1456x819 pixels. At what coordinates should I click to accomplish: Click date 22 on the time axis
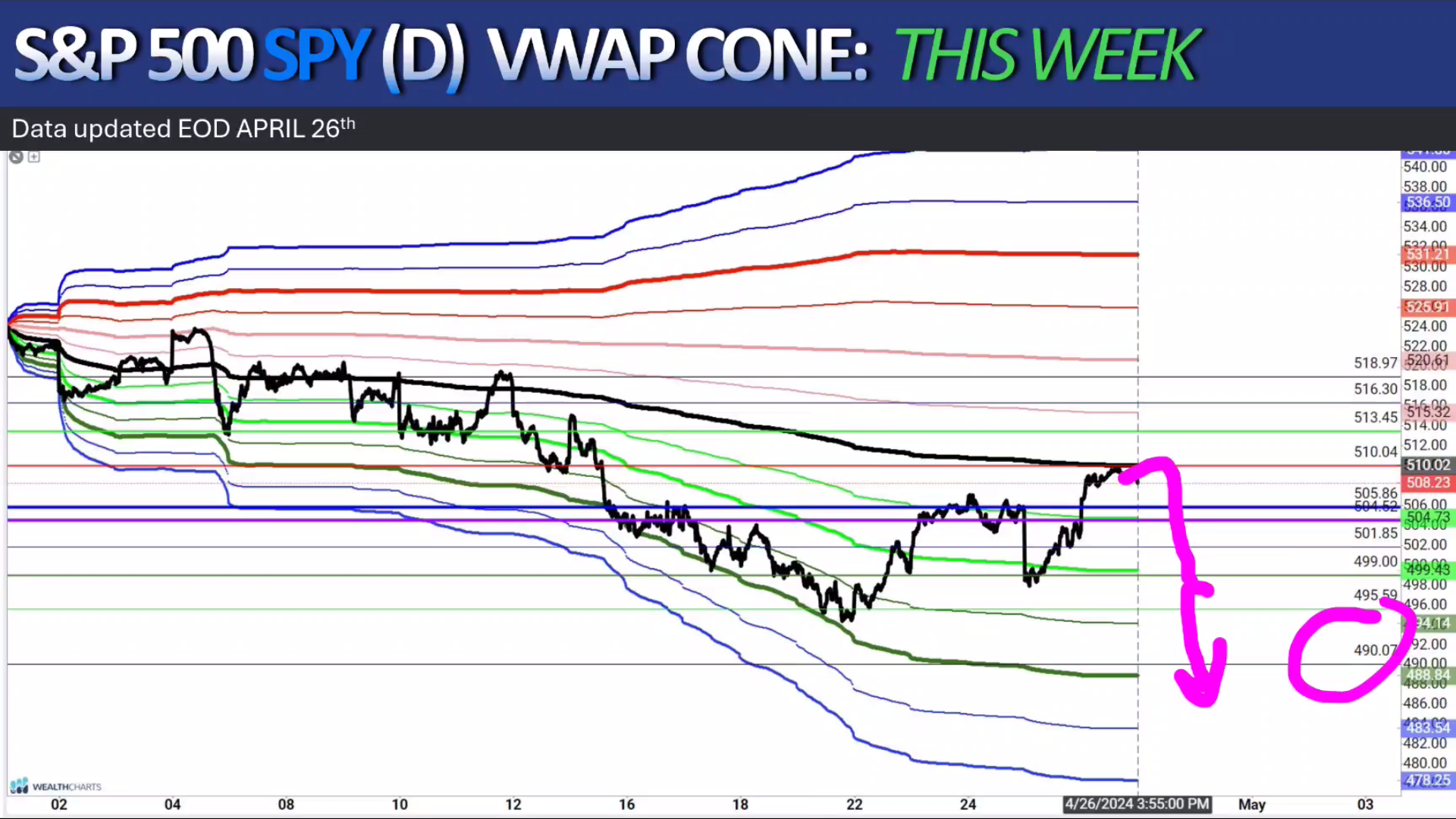point(855,804)
